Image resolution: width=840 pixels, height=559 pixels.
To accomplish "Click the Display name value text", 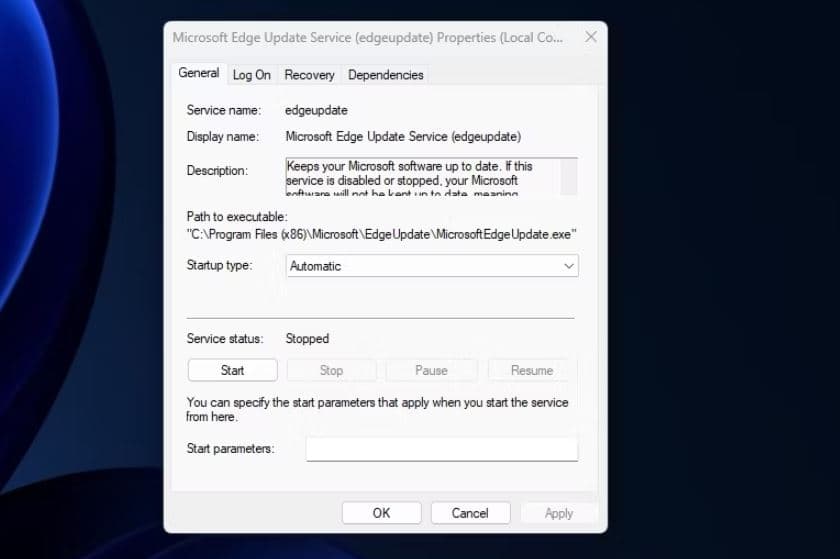I will point(402,136).
